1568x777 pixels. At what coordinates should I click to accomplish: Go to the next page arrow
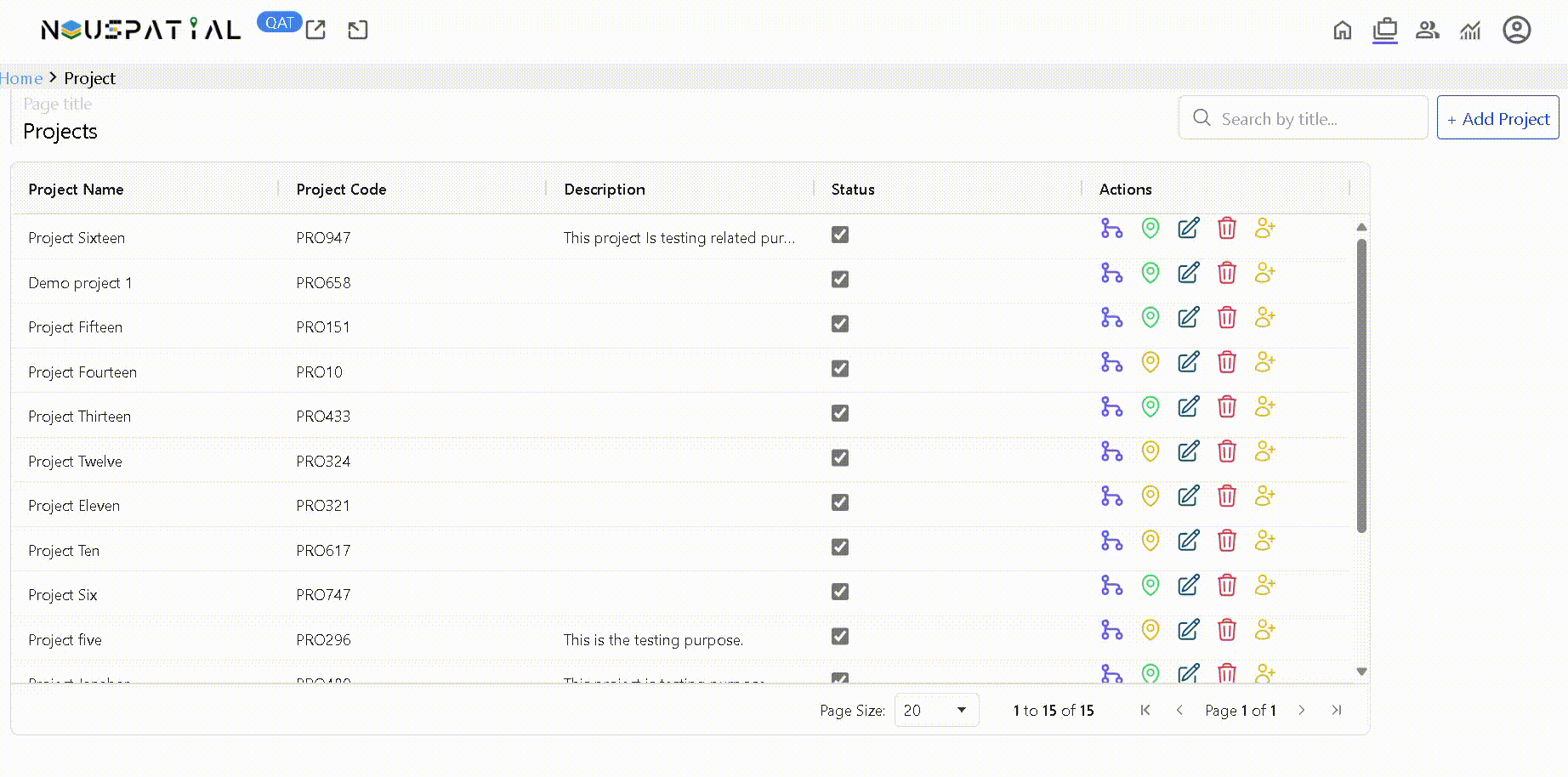click(1301, 710)
